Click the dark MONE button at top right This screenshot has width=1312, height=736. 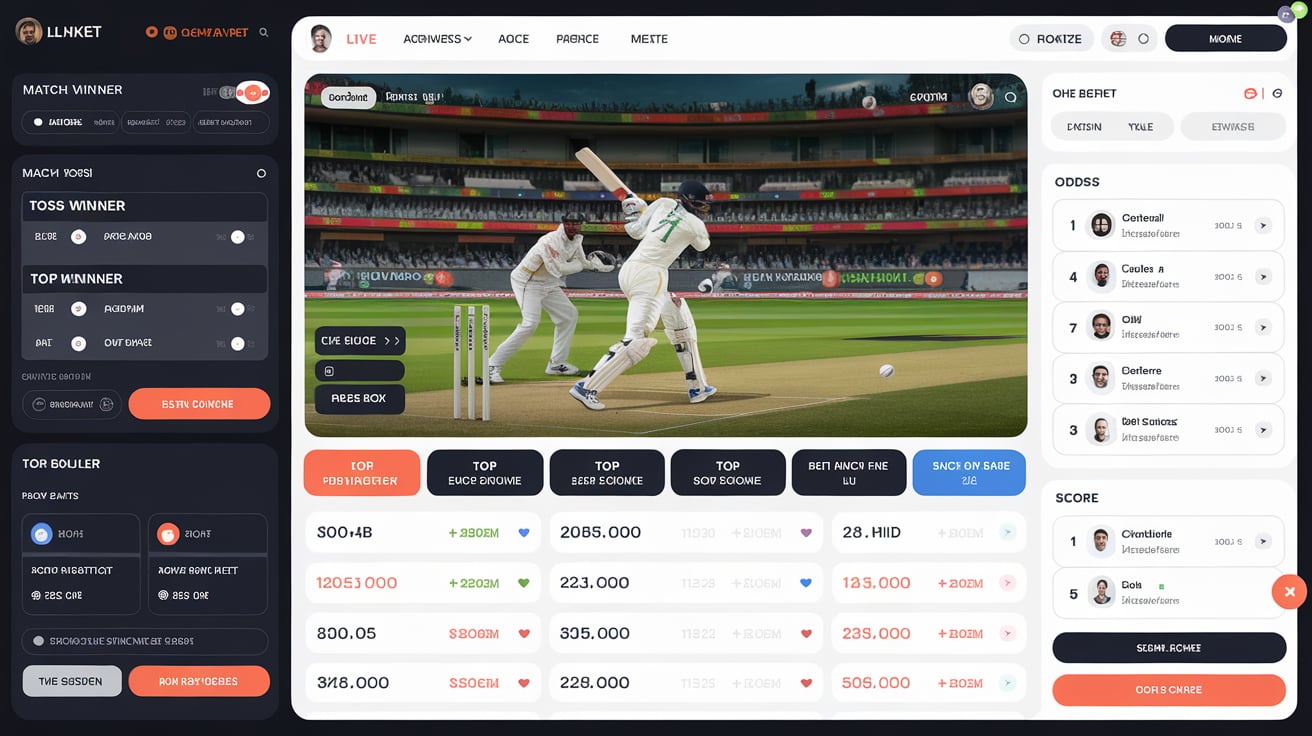tap(1225, 39)
